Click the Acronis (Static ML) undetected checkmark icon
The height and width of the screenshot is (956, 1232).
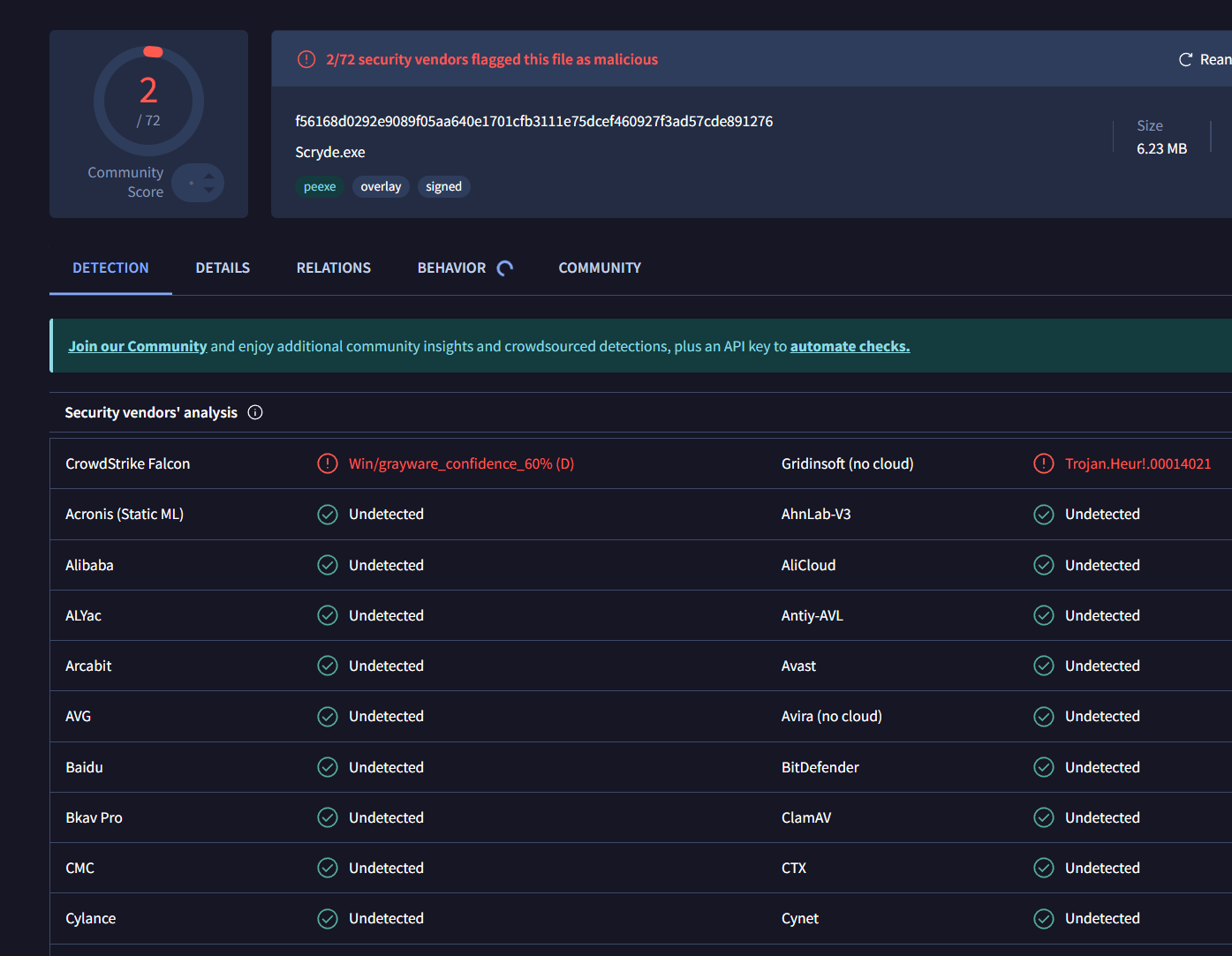[x=328, y=515]
